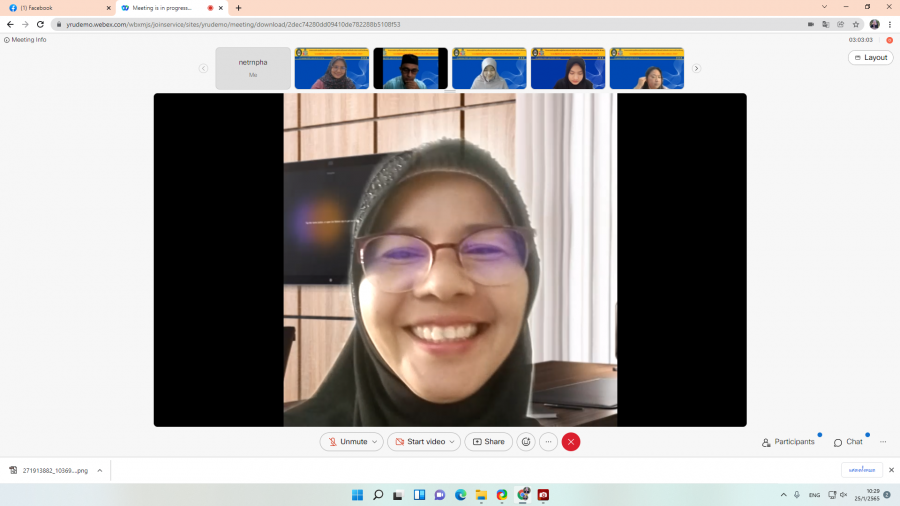Expand the downloaded png file menu
The image size is (900, 506).
click(x=100, y=470)
